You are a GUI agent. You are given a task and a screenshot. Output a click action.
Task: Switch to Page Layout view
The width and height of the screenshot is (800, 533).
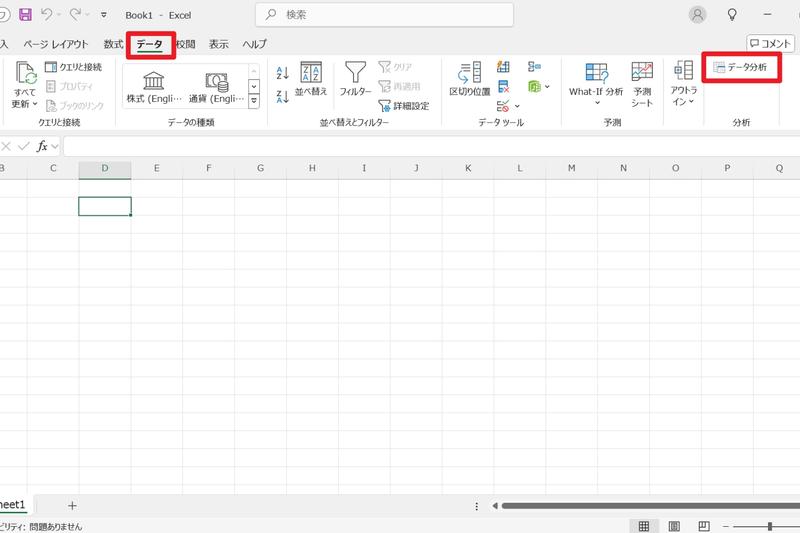674,526
